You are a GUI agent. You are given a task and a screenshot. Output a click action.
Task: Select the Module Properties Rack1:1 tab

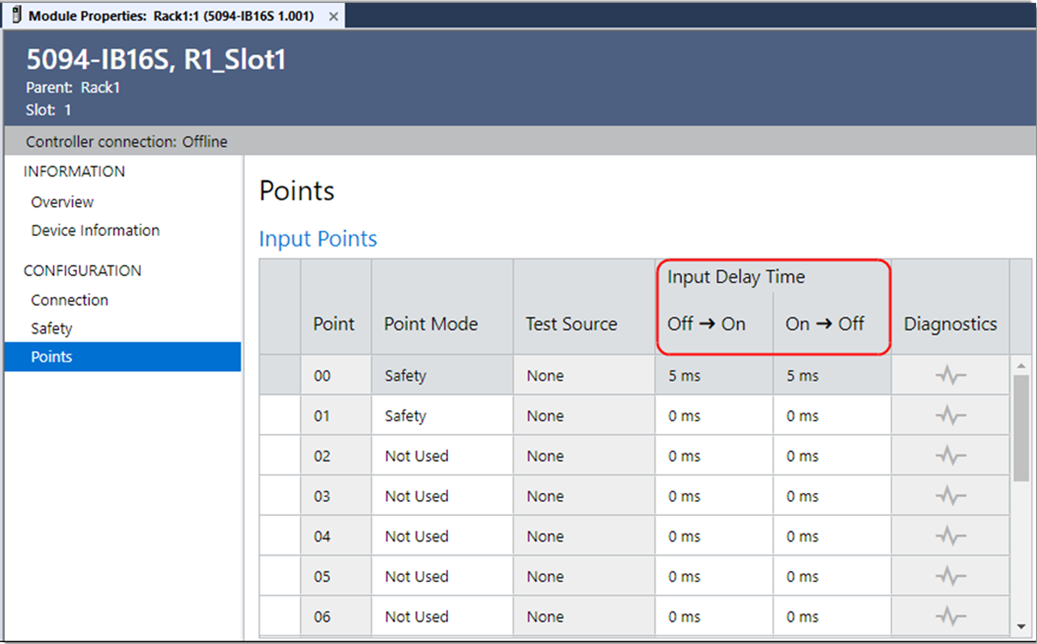(170, 17)
